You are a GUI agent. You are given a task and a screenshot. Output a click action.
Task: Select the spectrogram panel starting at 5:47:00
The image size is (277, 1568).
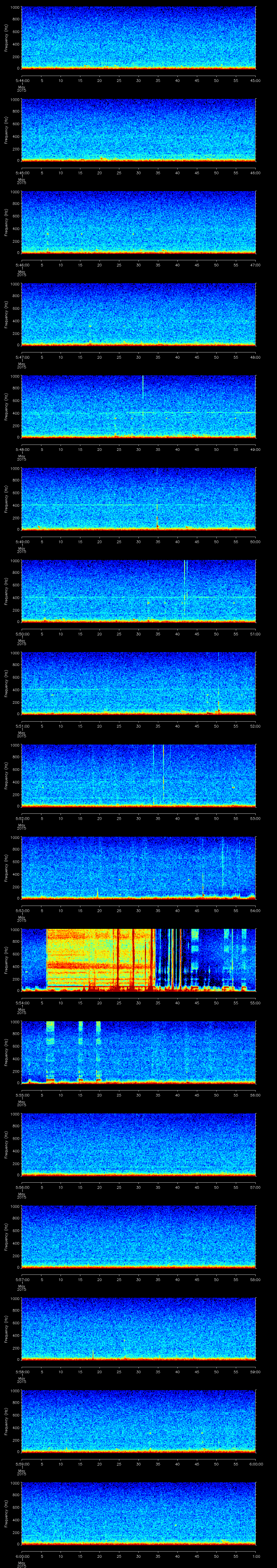(x=138, y=314)
